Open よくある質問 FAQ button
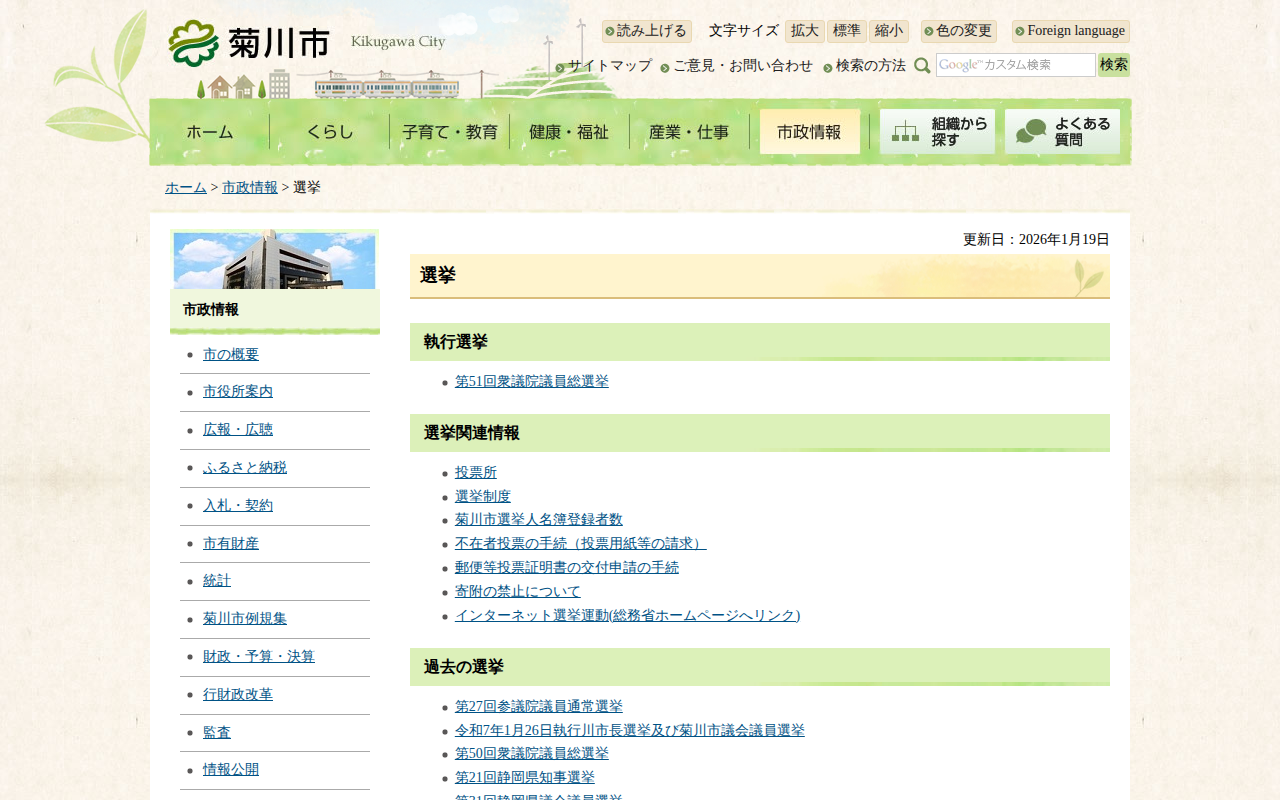 (1062, 132)
